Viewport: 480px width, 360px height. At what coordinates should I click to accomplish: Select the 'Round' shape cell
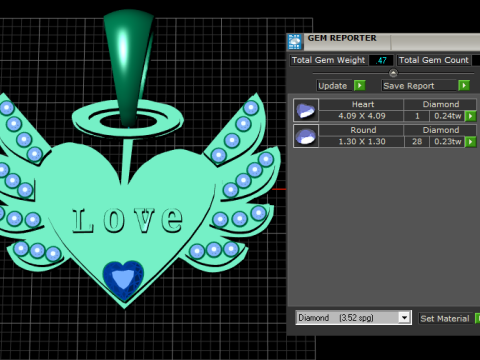pos(361,130)
